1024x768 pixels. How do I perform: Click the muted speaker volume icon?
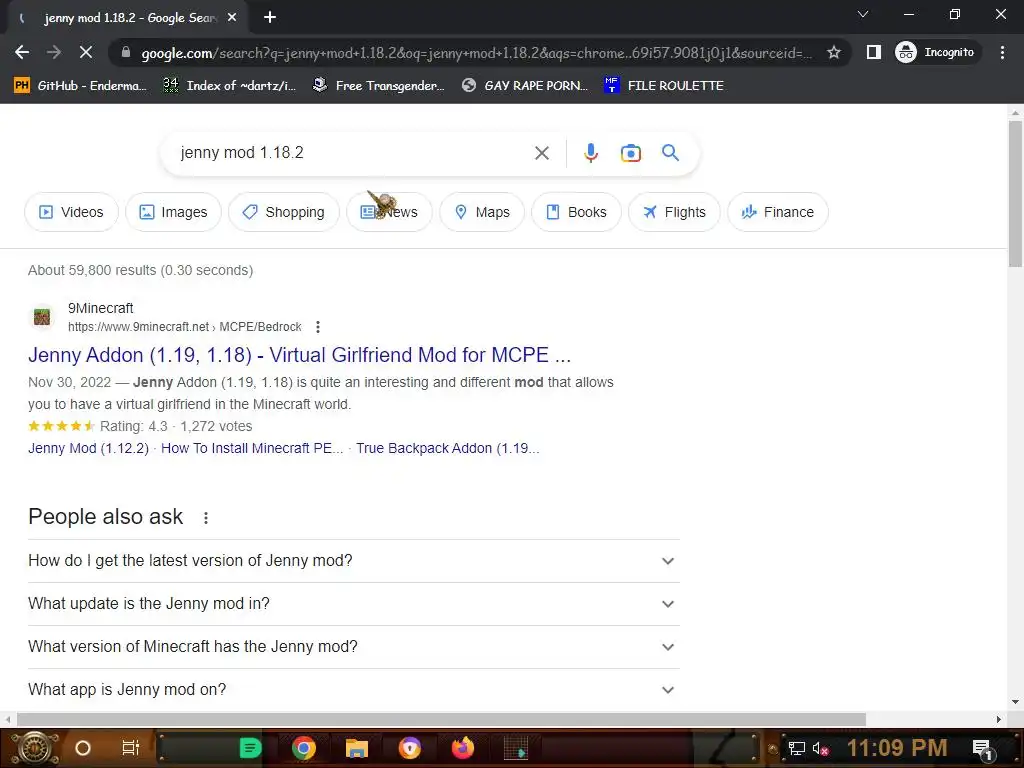click(820, 748)
